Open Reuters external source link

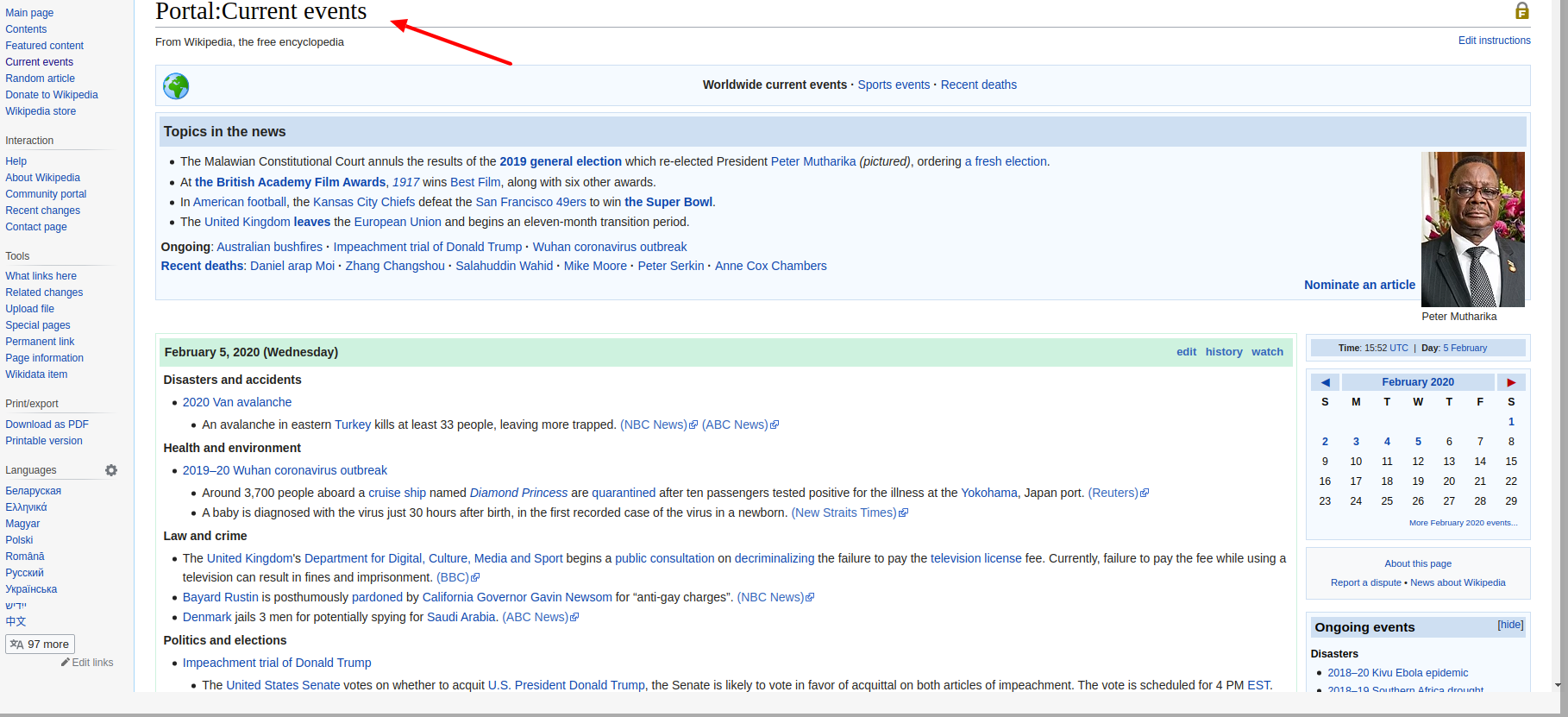click(x=1118, y=493)
